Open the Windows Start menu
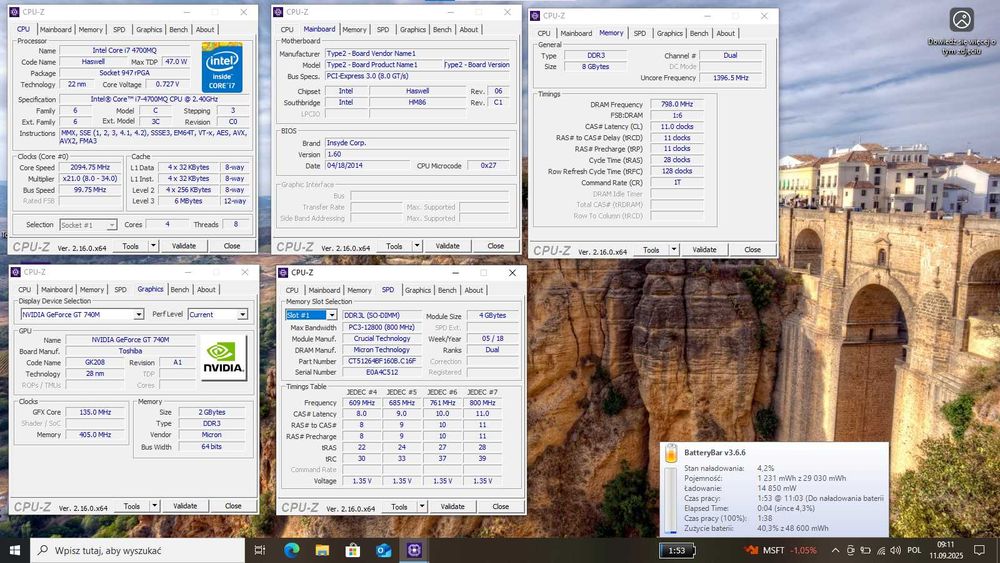1000x563 pixels. (15, 550)
